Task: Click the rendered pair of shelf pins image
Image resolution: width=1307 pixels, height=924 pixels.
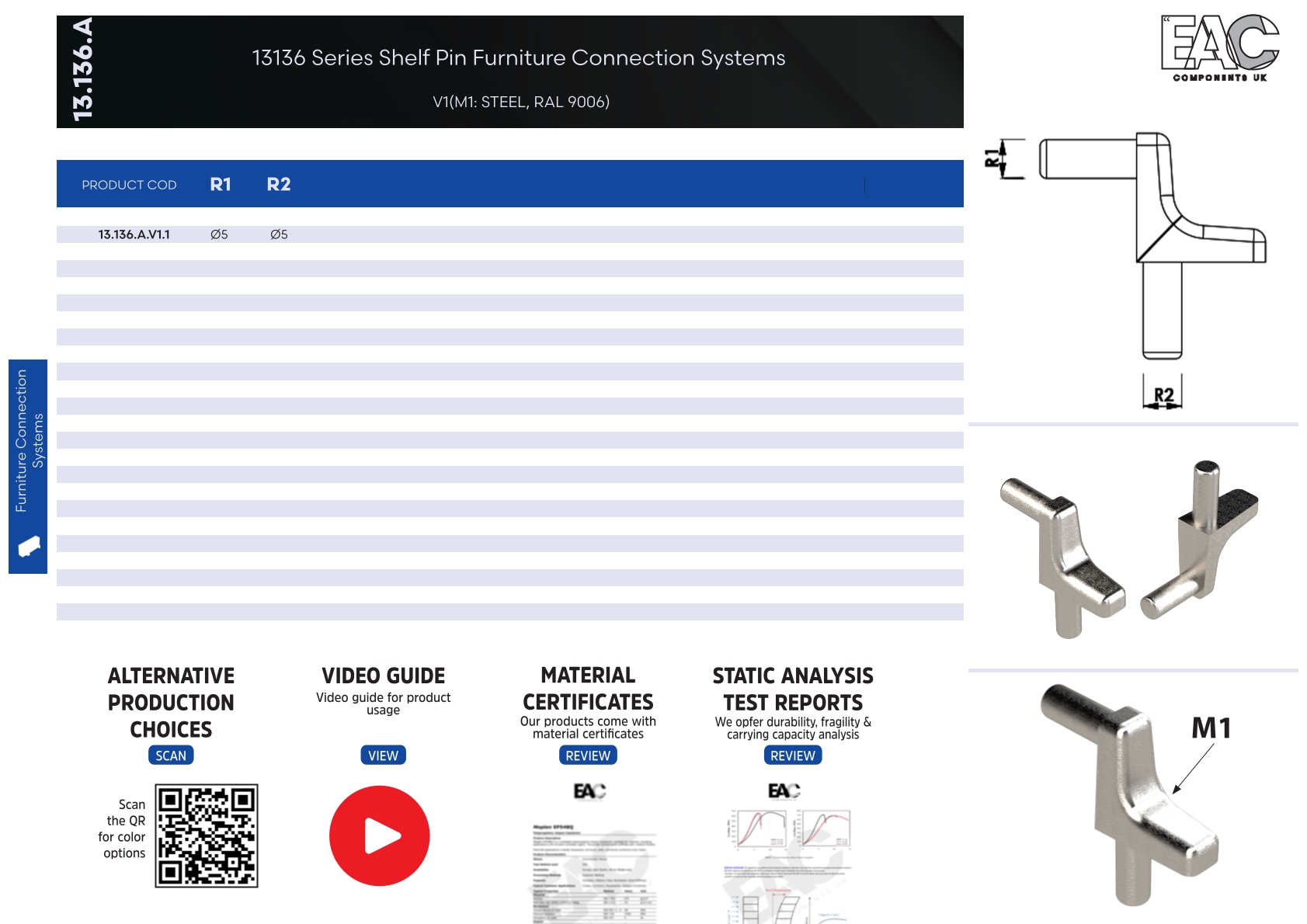Action: coord(1129,549)
